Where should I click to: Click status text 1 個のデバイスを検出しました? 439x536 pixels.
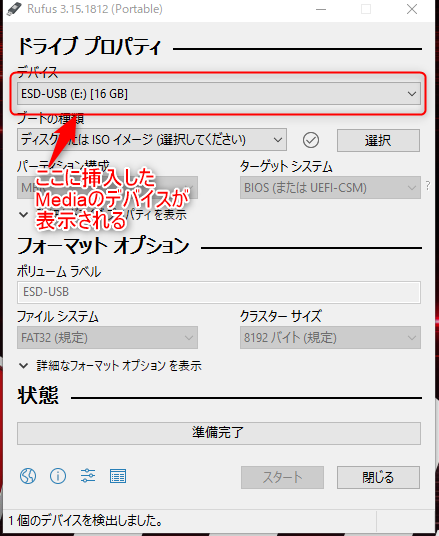(85, 521)
